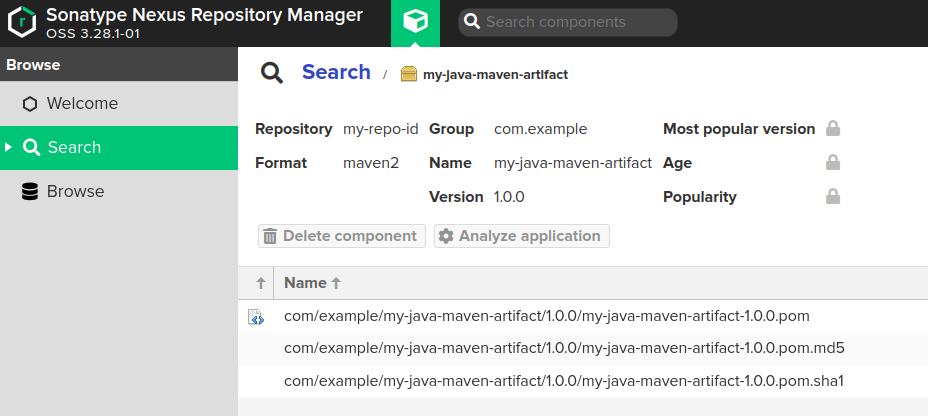Click the magnifier icon in search box

472,22
